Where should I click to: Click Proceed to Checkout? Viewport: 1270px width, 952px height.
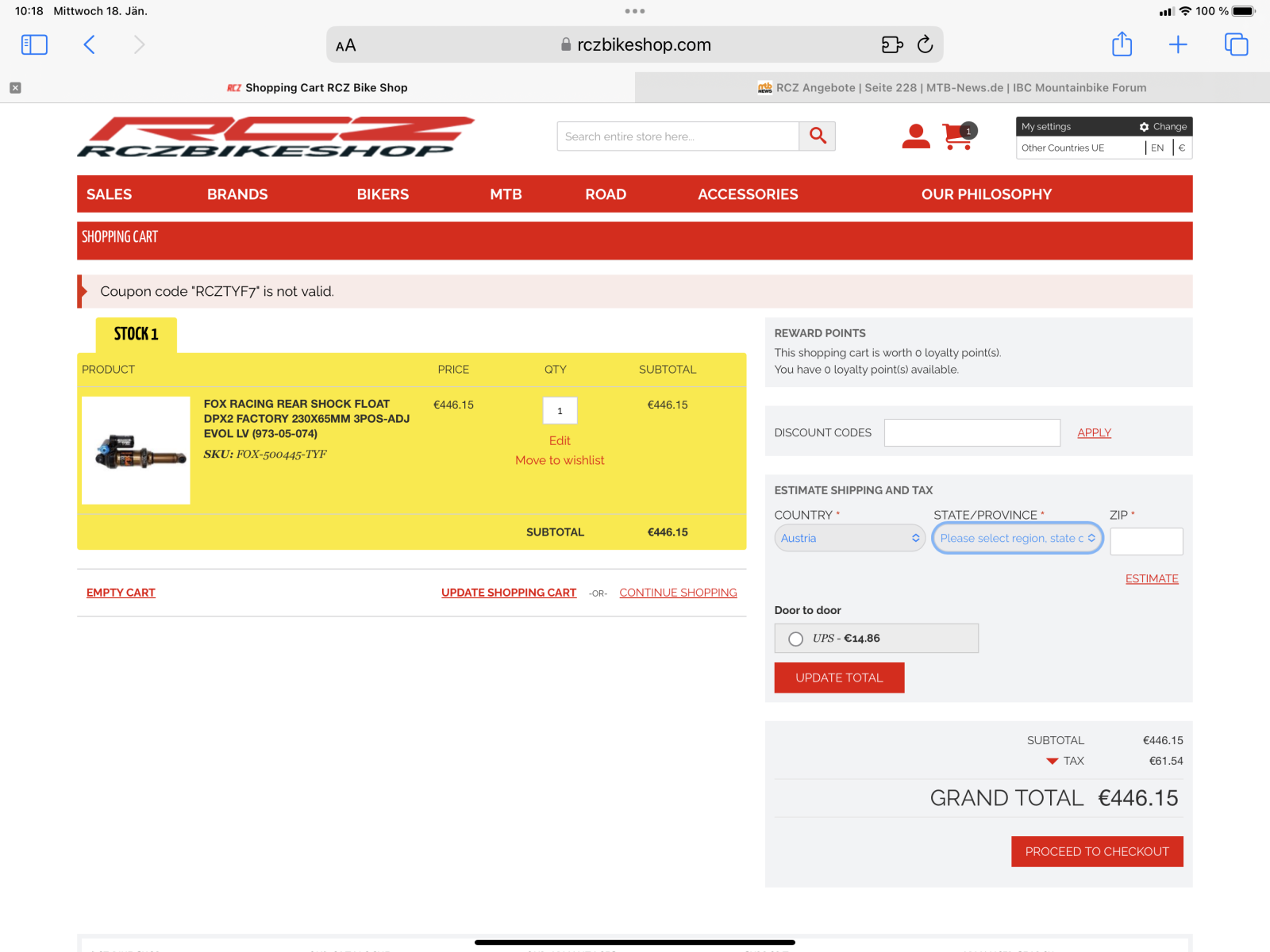tap(1097, 851)
